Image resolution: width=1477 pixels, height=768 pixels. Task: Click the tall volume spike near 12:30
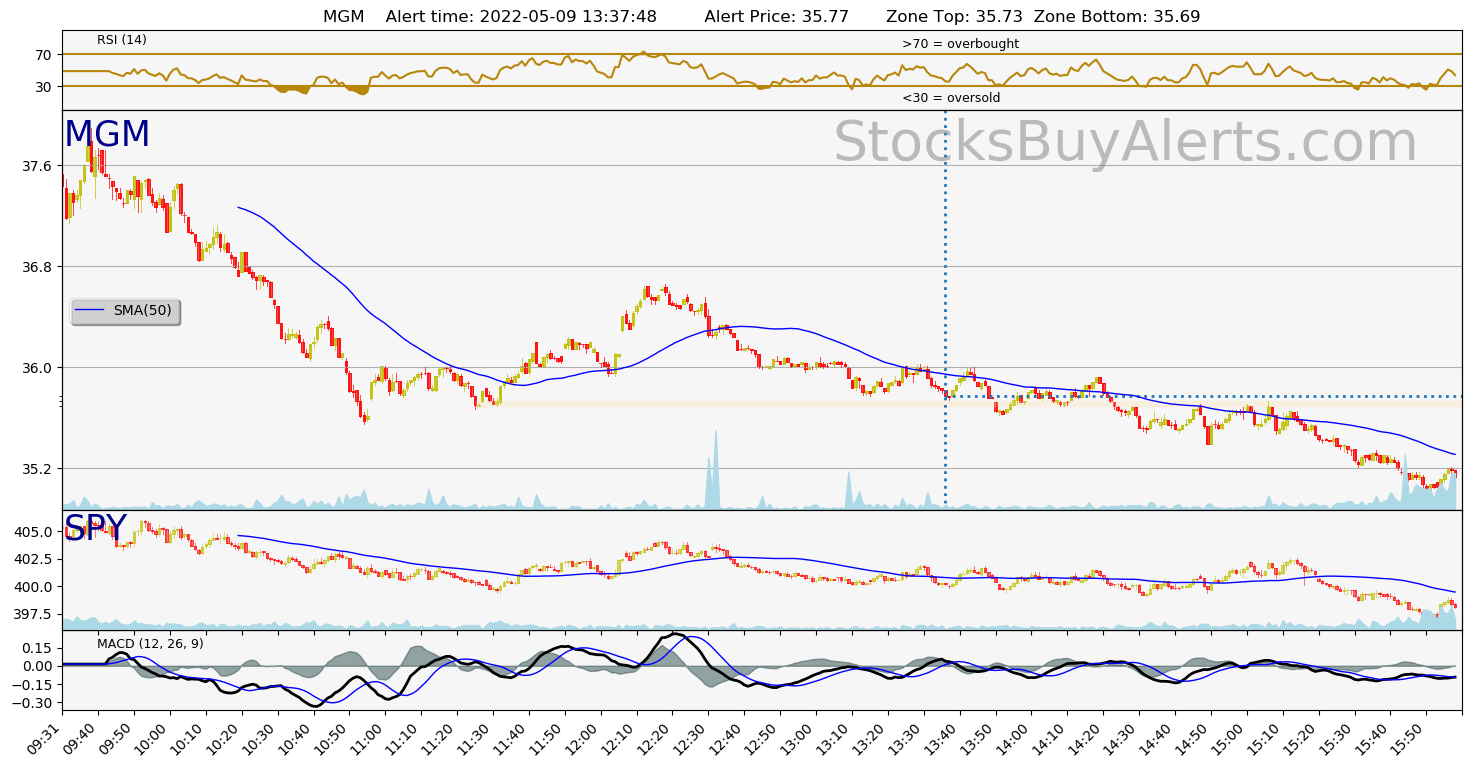pos(714,470)
